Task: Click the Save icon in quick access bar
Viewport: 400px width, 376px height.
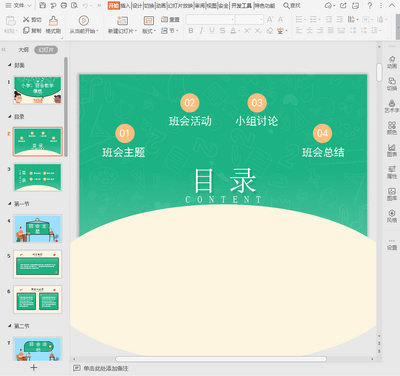Action: tap(42, 5)
